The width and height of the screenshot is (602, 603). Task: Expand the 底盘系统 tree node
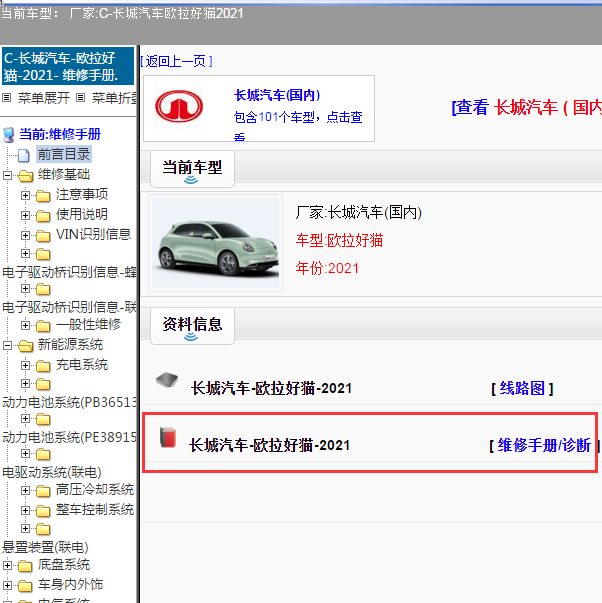tap(7, 566)
